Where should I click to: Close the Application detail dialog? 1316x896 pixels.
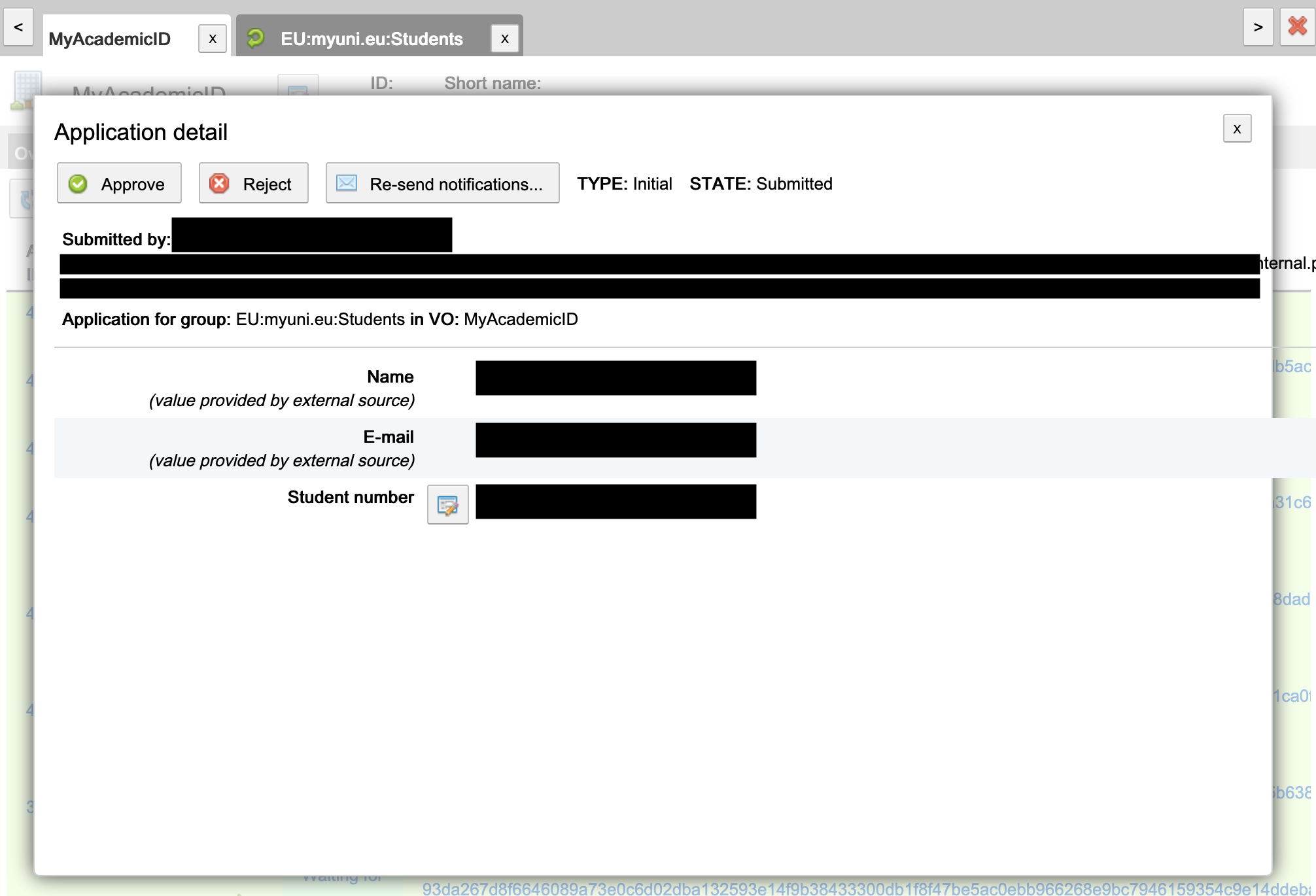[1236, 129]
